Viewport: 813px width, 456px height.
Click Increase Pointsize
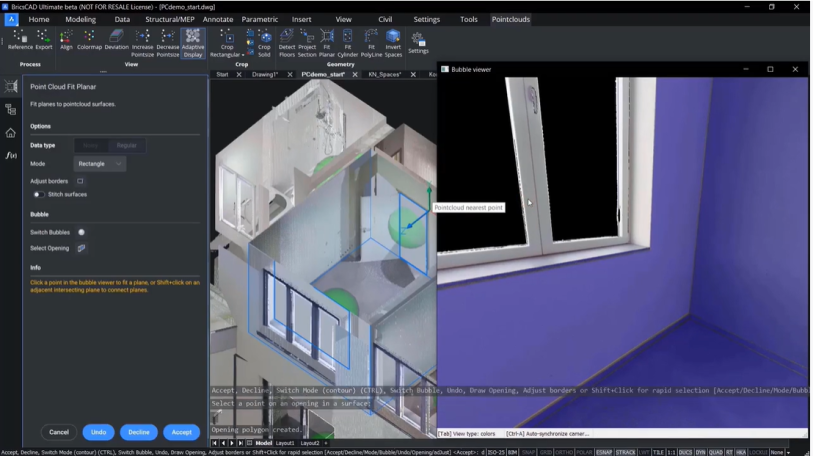click(142, 44)
